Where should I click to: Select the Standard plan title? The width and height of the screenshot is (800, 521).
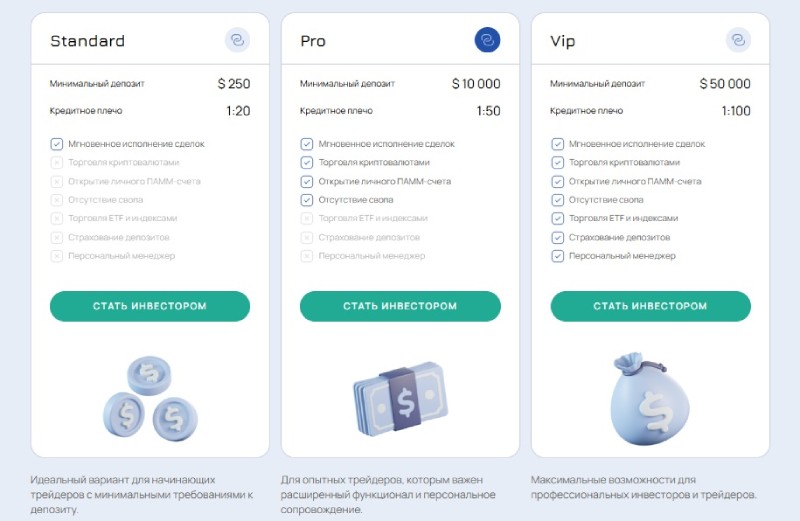[x=87, y=41]
